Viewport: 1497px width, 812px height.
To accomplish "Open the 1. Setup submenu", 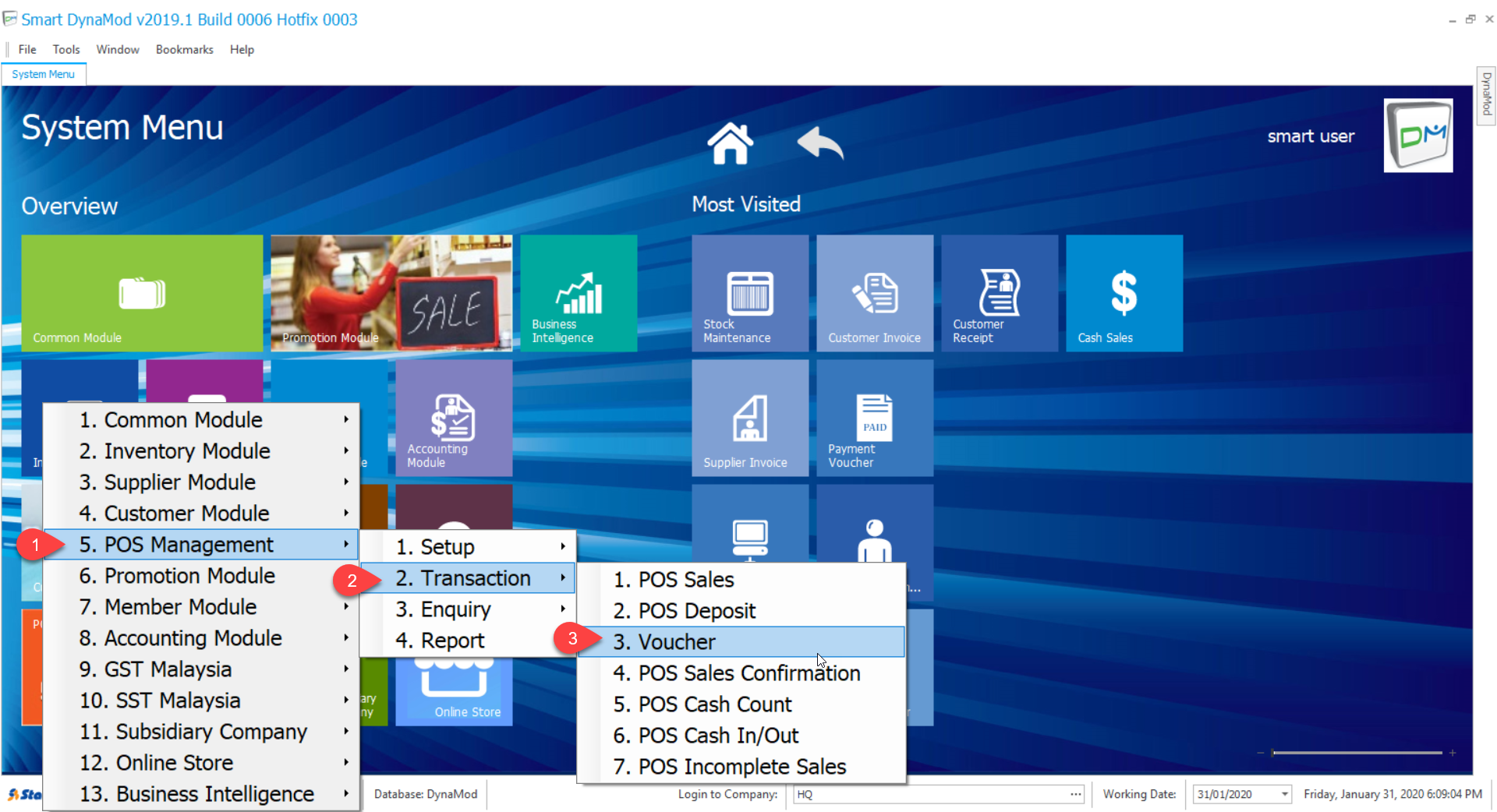I will pyautogui.click(x=468, y=546).
